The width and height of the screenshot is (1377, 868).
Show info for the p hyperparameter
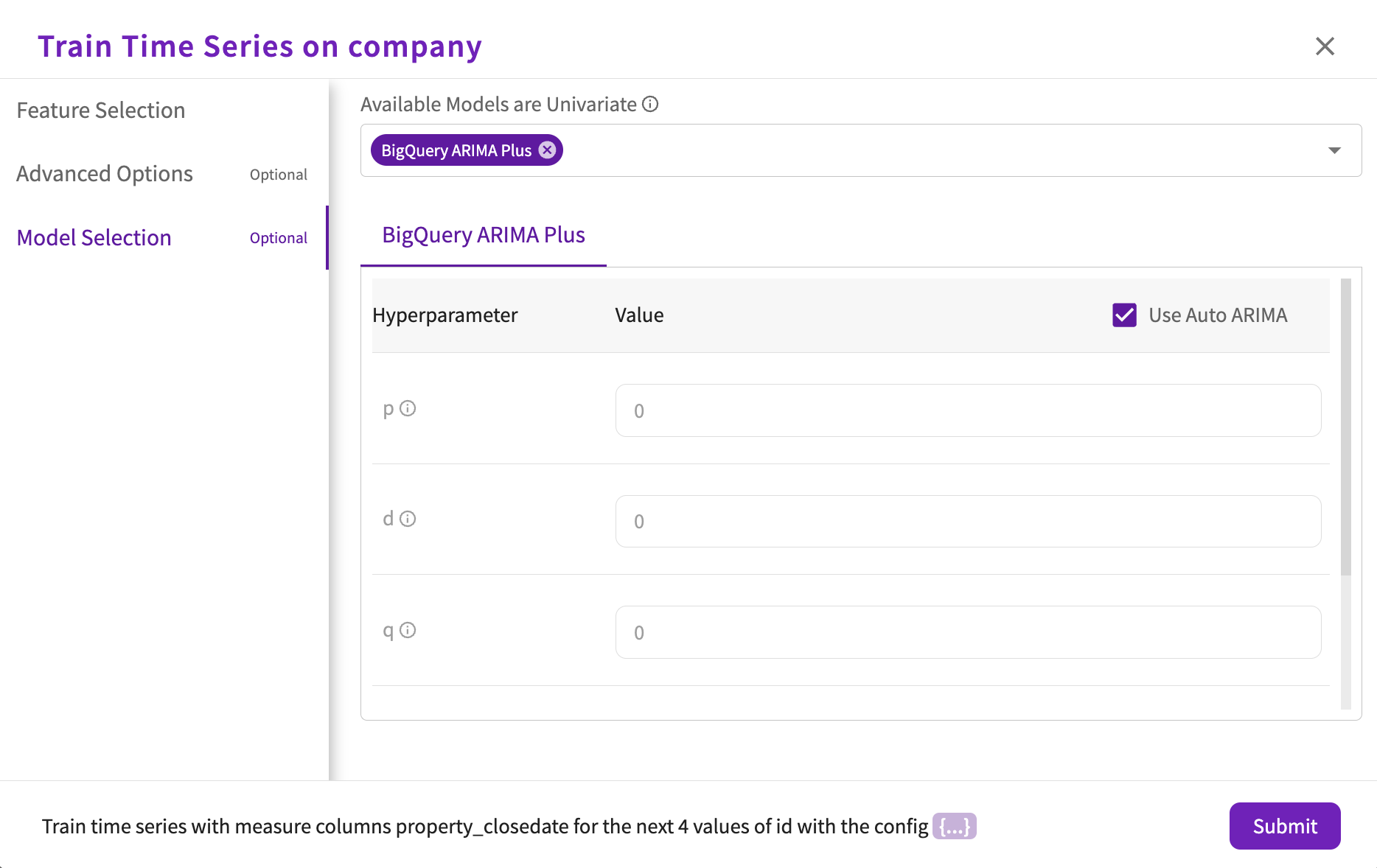pos(408,408)
